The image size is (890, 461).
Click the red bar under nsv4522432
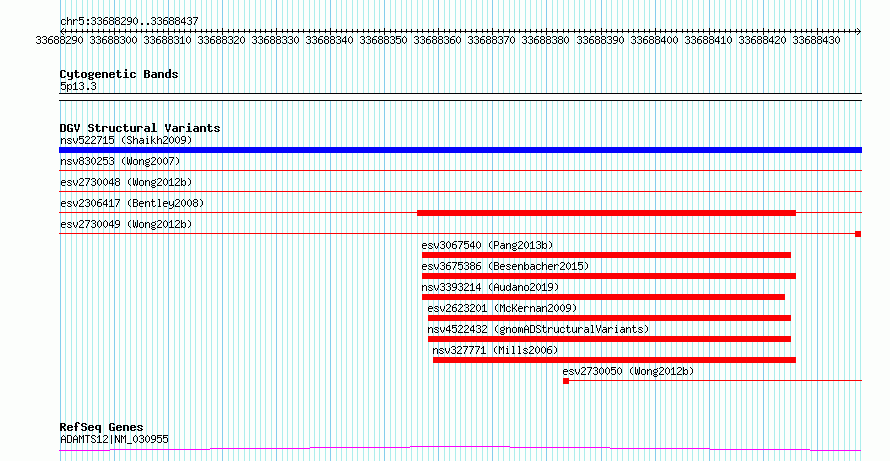(609, 339)
